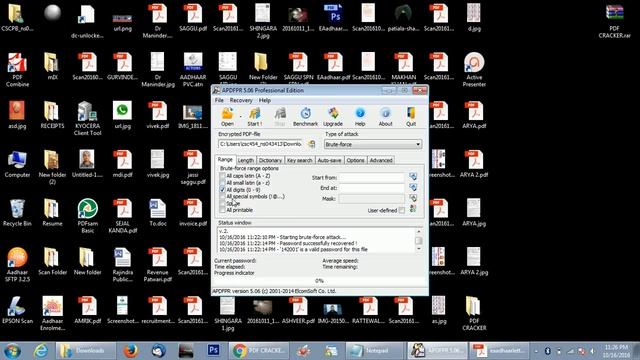Open the Windows Start button
640x360 pixels.
coord(12,351)
